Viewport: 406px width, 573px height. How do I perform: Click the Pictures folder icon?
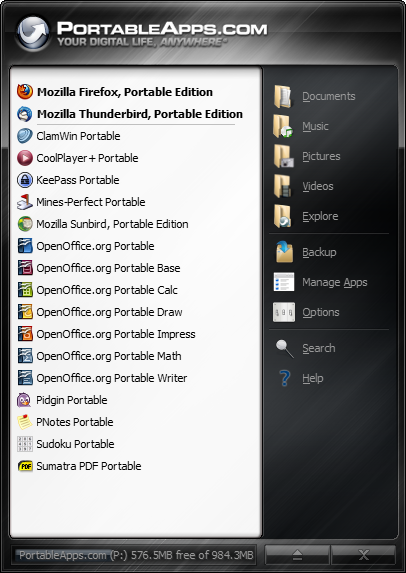click(x=284, y=156)
